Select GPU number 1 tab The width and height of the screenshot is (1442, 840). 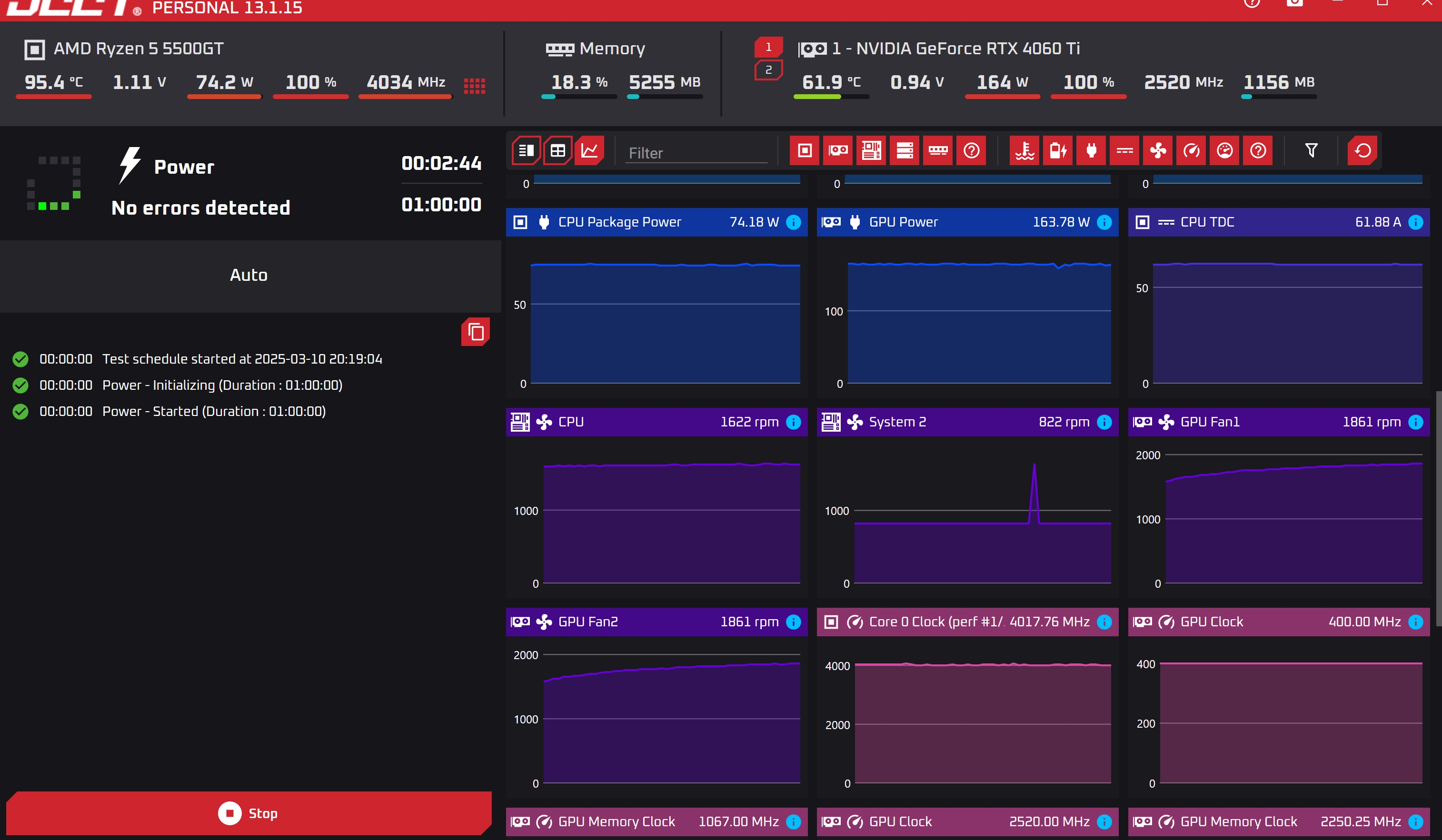(768, 47)
